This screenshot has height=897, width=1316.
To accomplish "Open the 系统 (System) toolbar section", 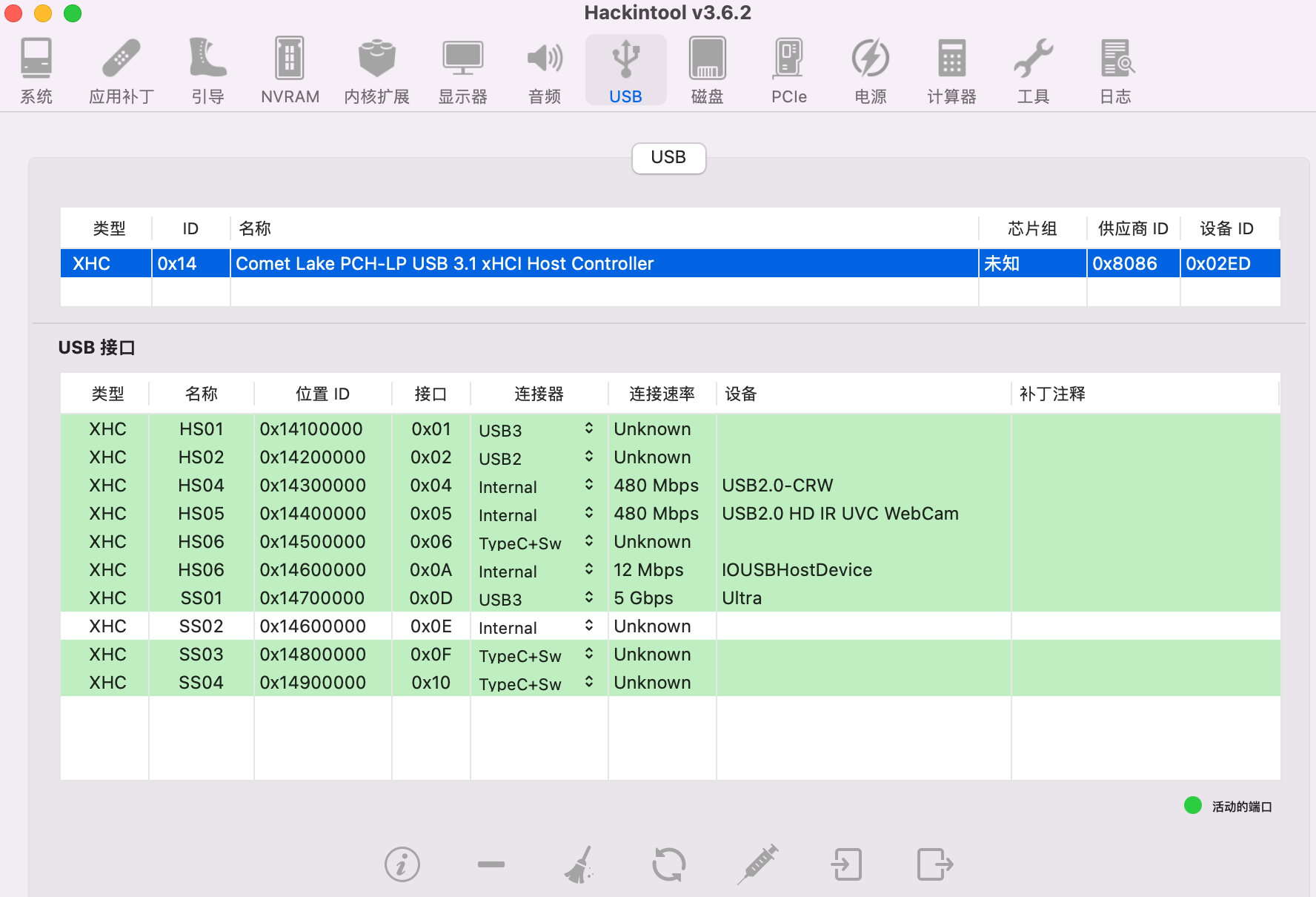I will [36, 70].
